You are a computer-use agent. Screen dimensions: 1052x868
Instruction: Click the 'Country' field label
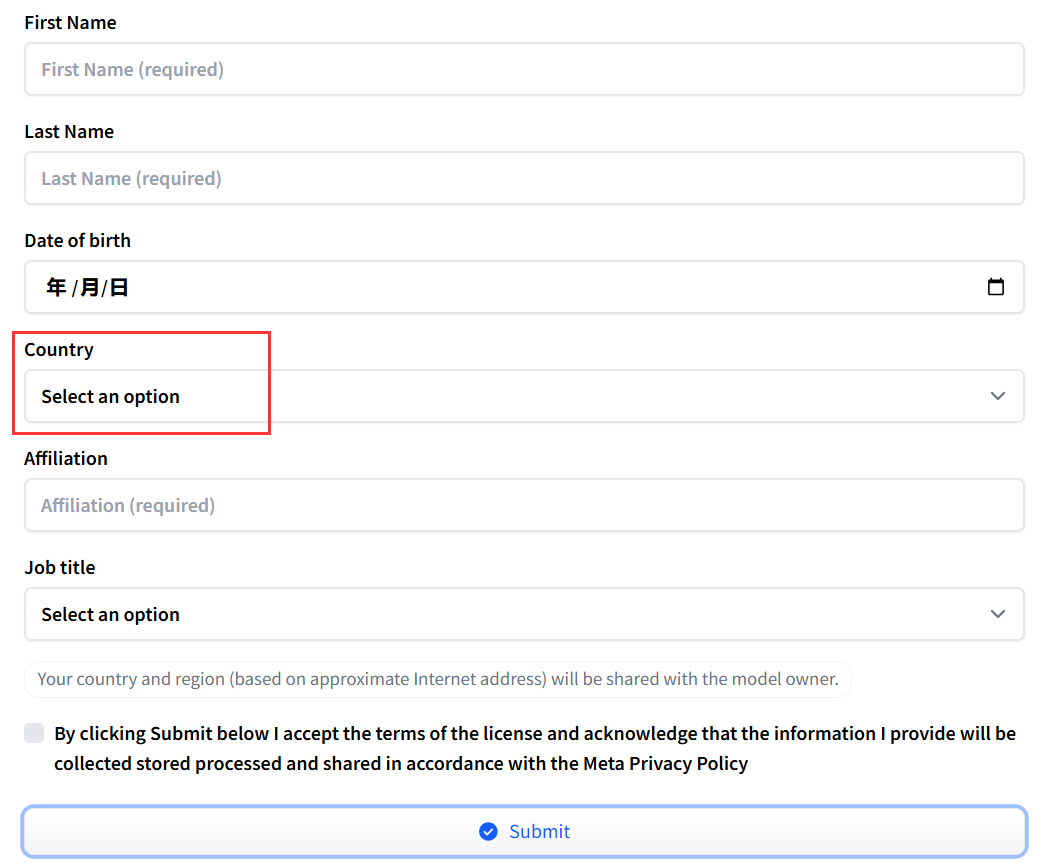point(59,349)
